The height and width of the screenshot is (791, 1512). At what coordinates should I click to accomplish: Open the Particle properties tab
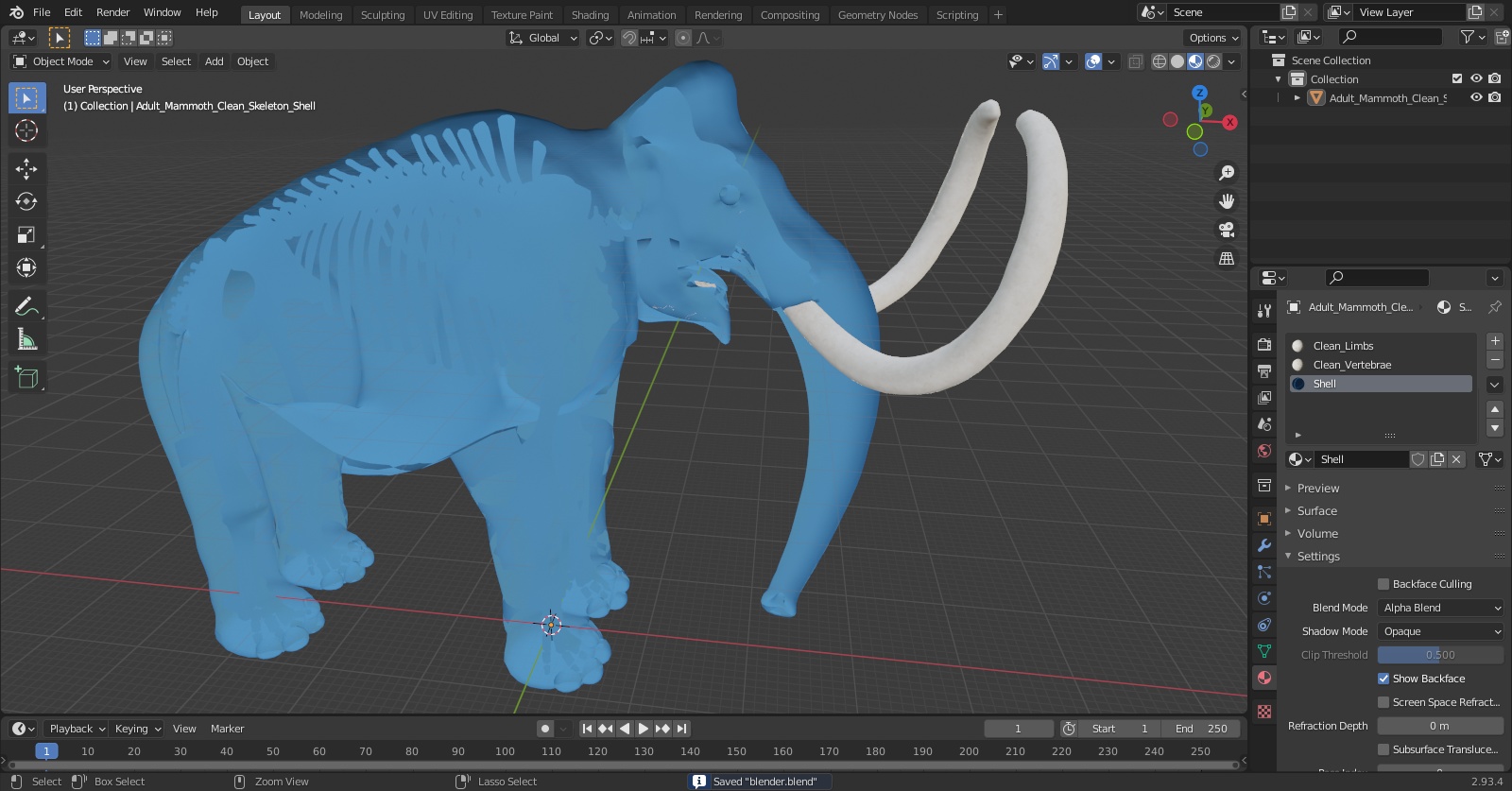[1264, 572]
